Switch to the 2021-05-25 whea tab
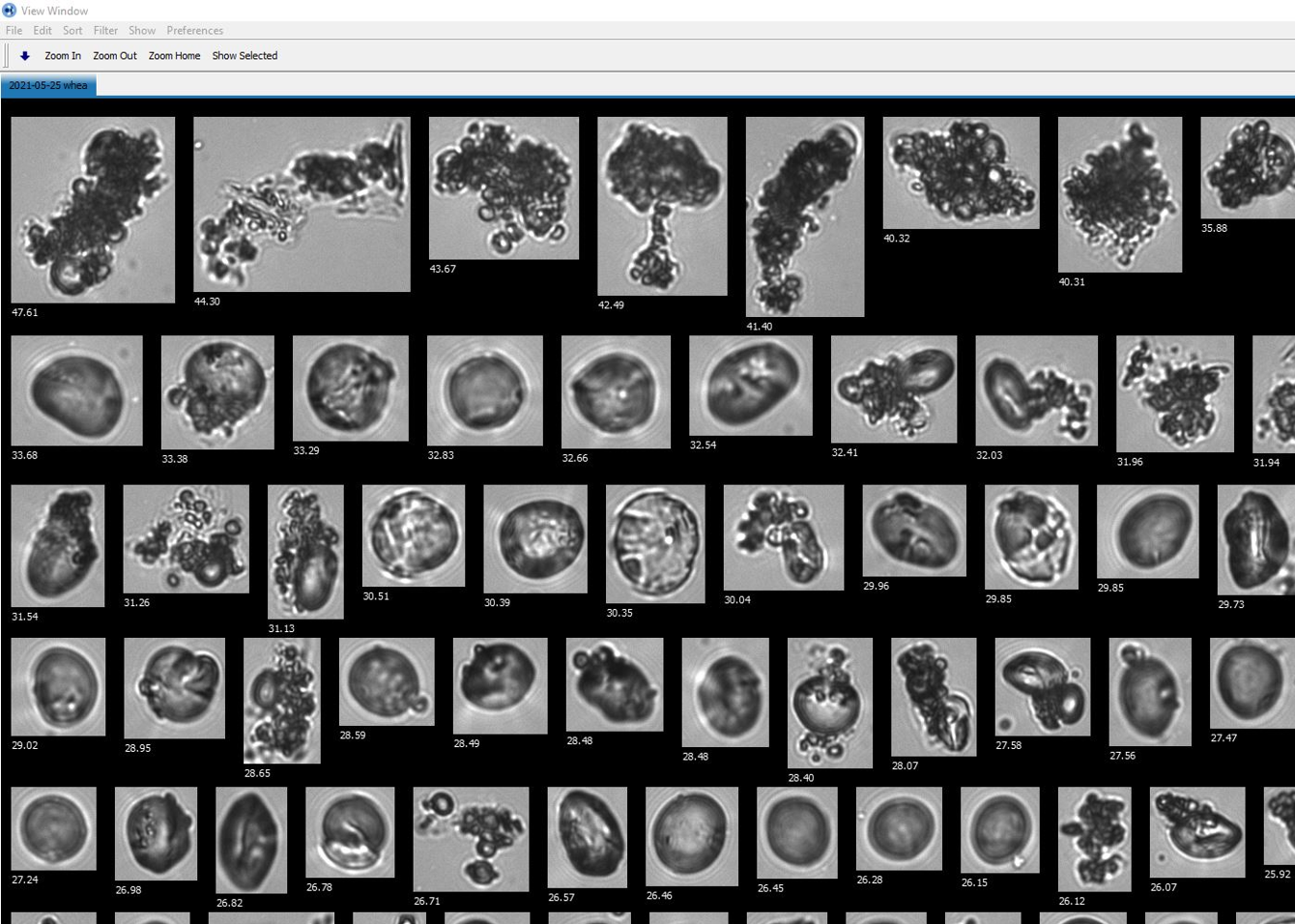This screenshot has width=1295, height=924. [48, 85]
